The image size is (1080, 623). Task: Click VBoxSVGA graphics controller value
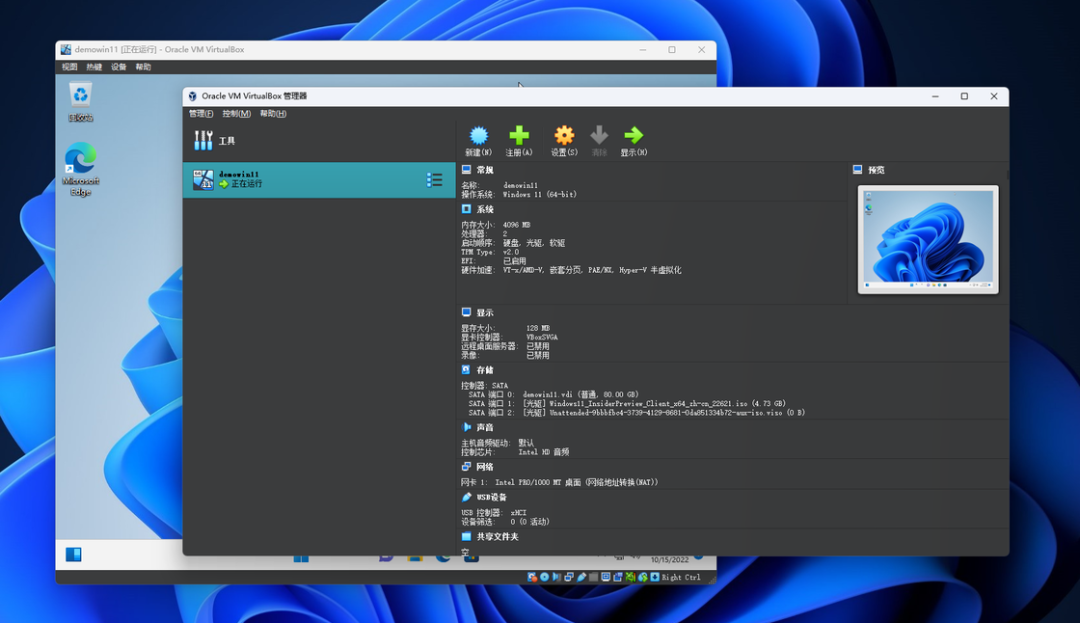pos(542,337)
